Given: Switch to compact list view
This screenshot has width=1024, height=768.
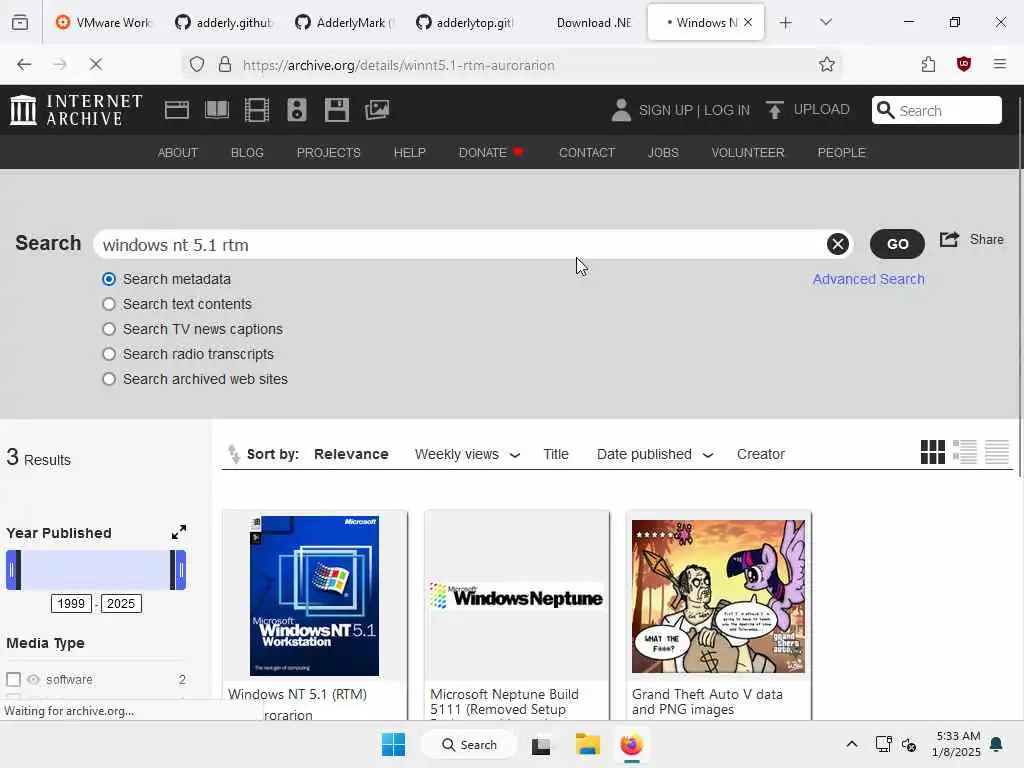Looking at the screenshot, I should coord(997,452).
